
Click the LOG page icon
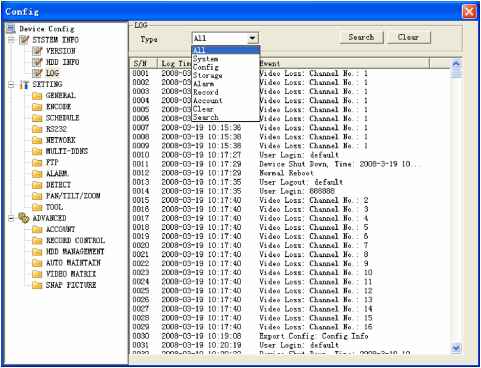pos(37,73)
